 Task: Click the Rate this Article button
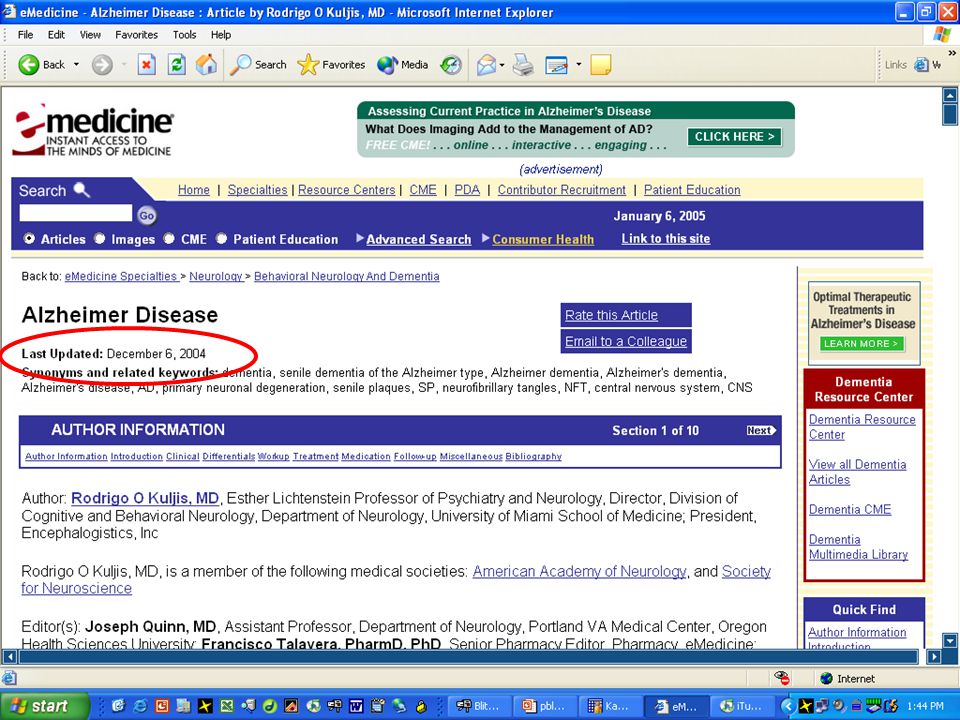click(626, 315)
